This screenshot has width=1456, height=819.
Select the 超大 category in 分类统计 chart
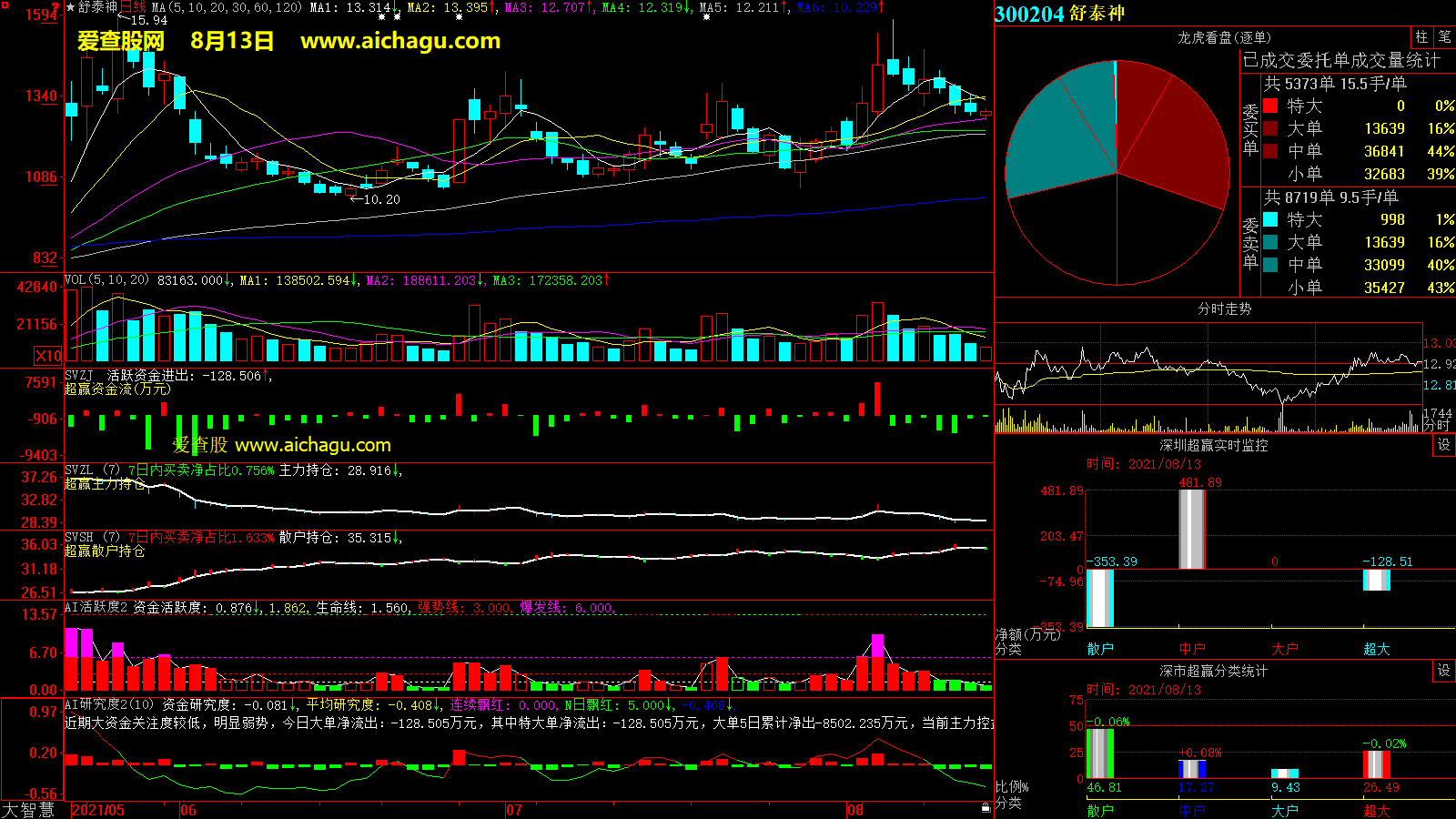[1376, 810]
